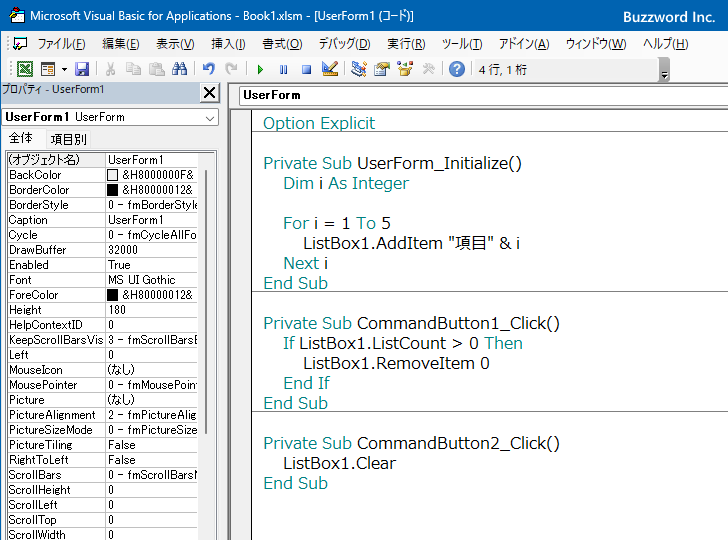
Task: Open the ファイル(F) menu
Action: coord(61,44)
